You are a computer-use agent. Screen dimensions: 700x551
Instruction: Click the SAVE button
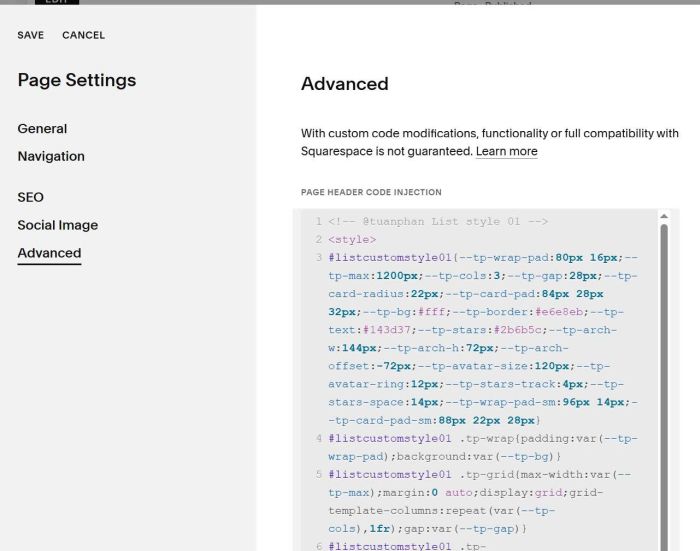[x=31, y=35]
